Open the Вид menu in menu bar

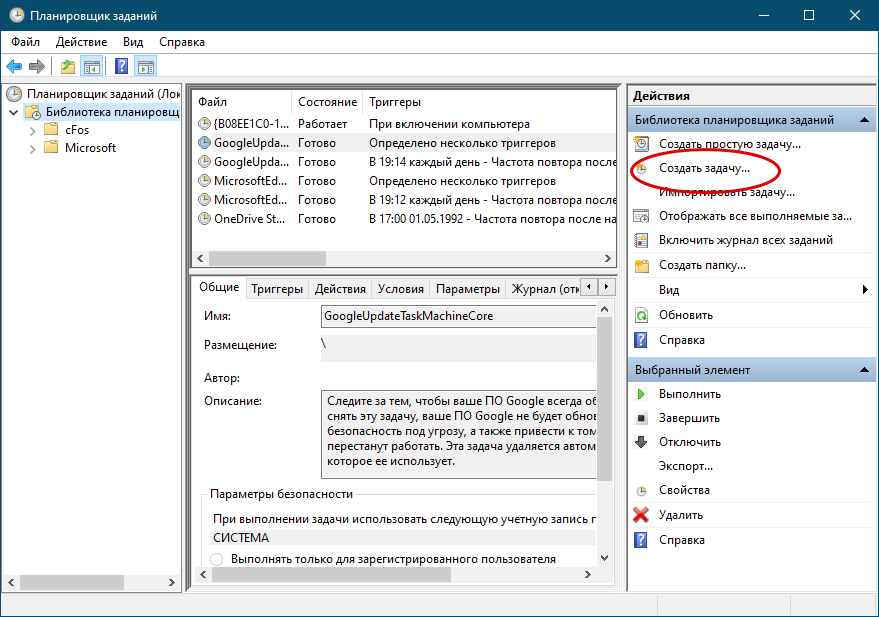point(133,42)
